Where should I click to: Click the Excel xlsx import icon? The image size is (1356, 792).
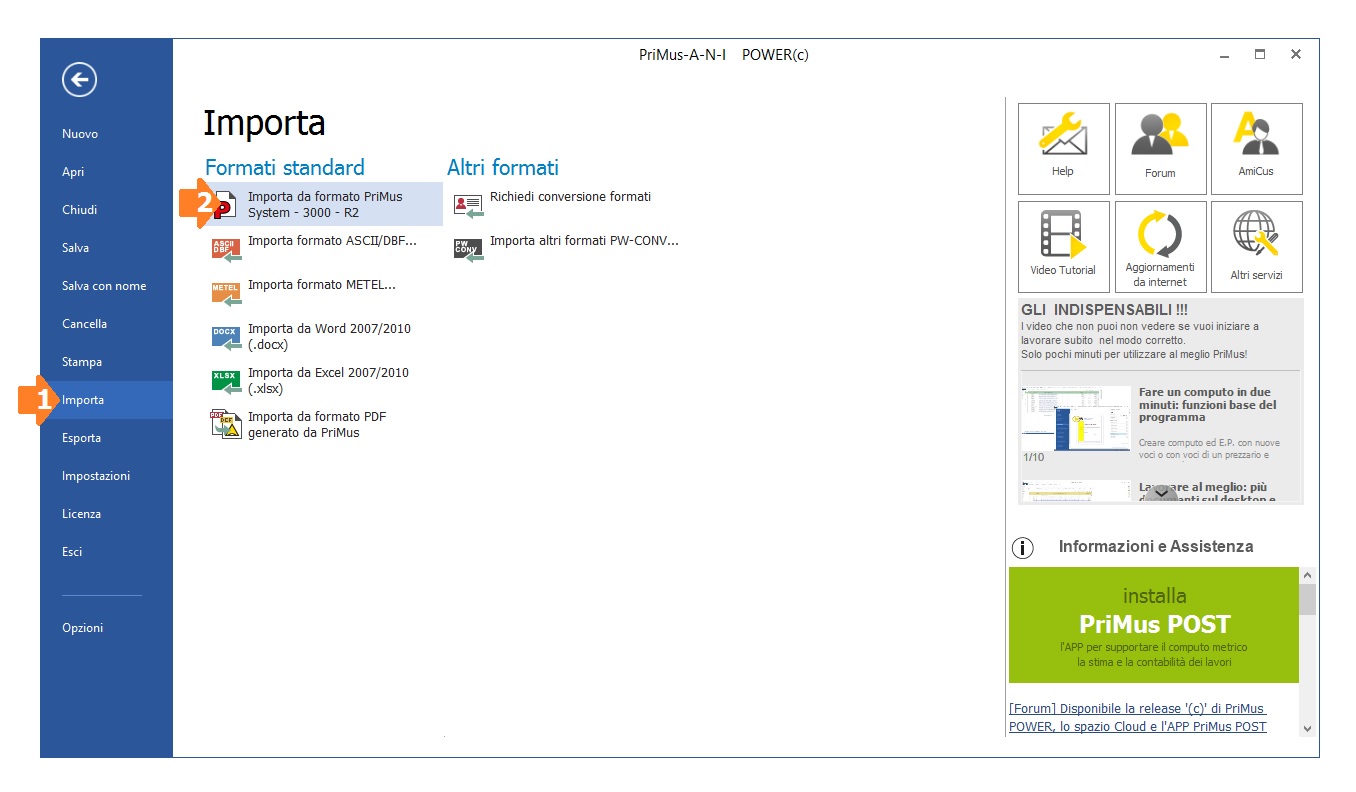click(x=226, y=381)
